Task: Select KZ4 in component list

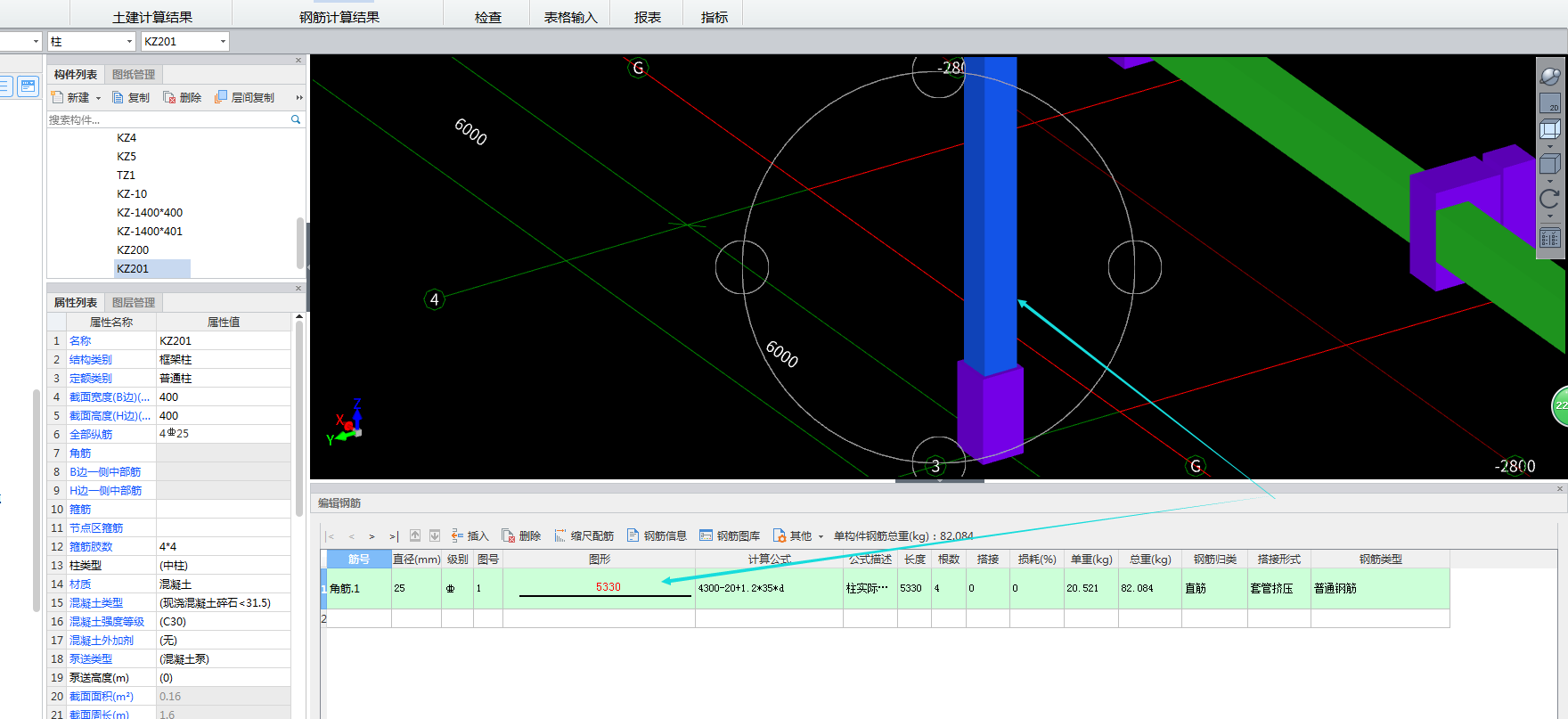Action: click(x=127, y=138)
